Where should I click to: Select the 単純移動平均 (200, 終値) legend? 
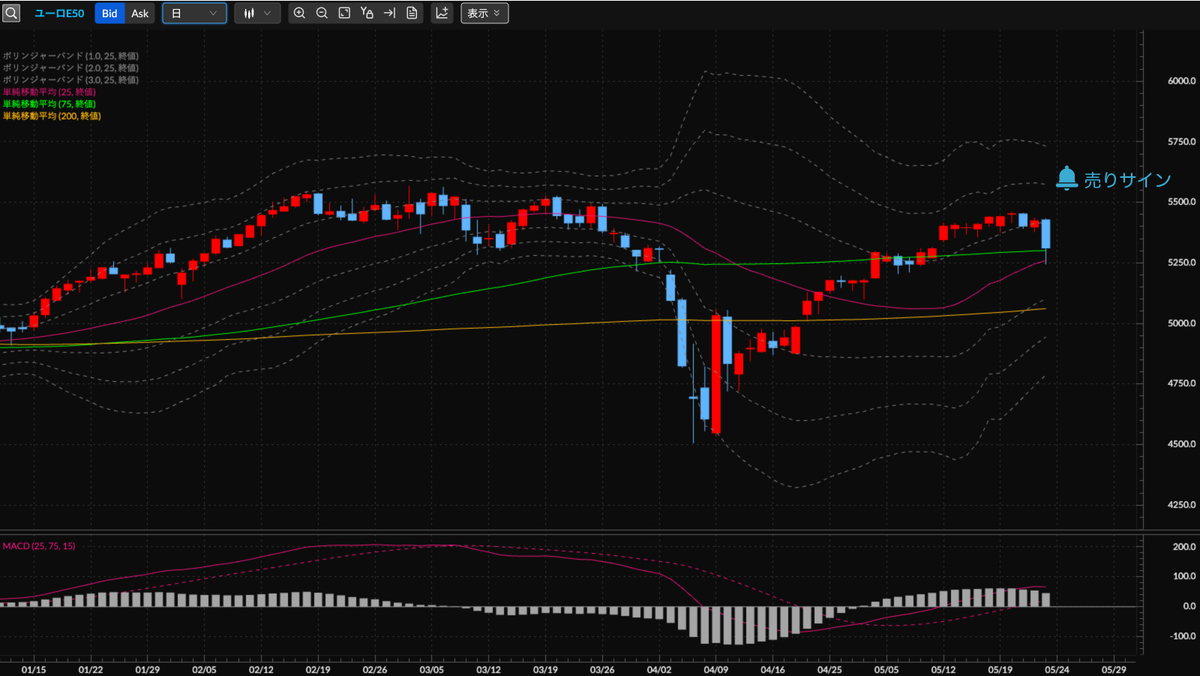coord(52,116)
